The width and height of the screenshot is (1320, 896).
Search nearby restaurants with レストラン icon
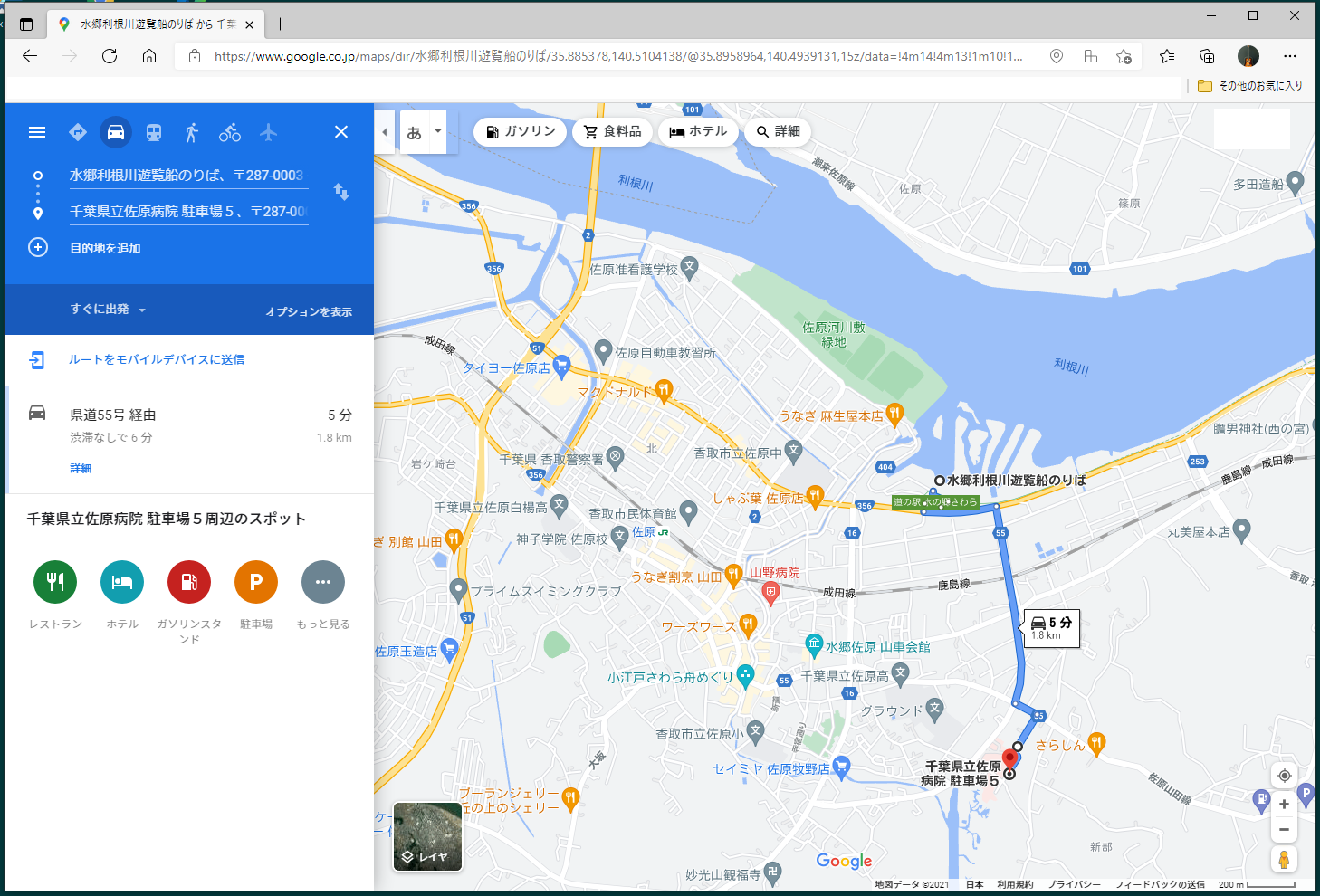tap(55, 582)
